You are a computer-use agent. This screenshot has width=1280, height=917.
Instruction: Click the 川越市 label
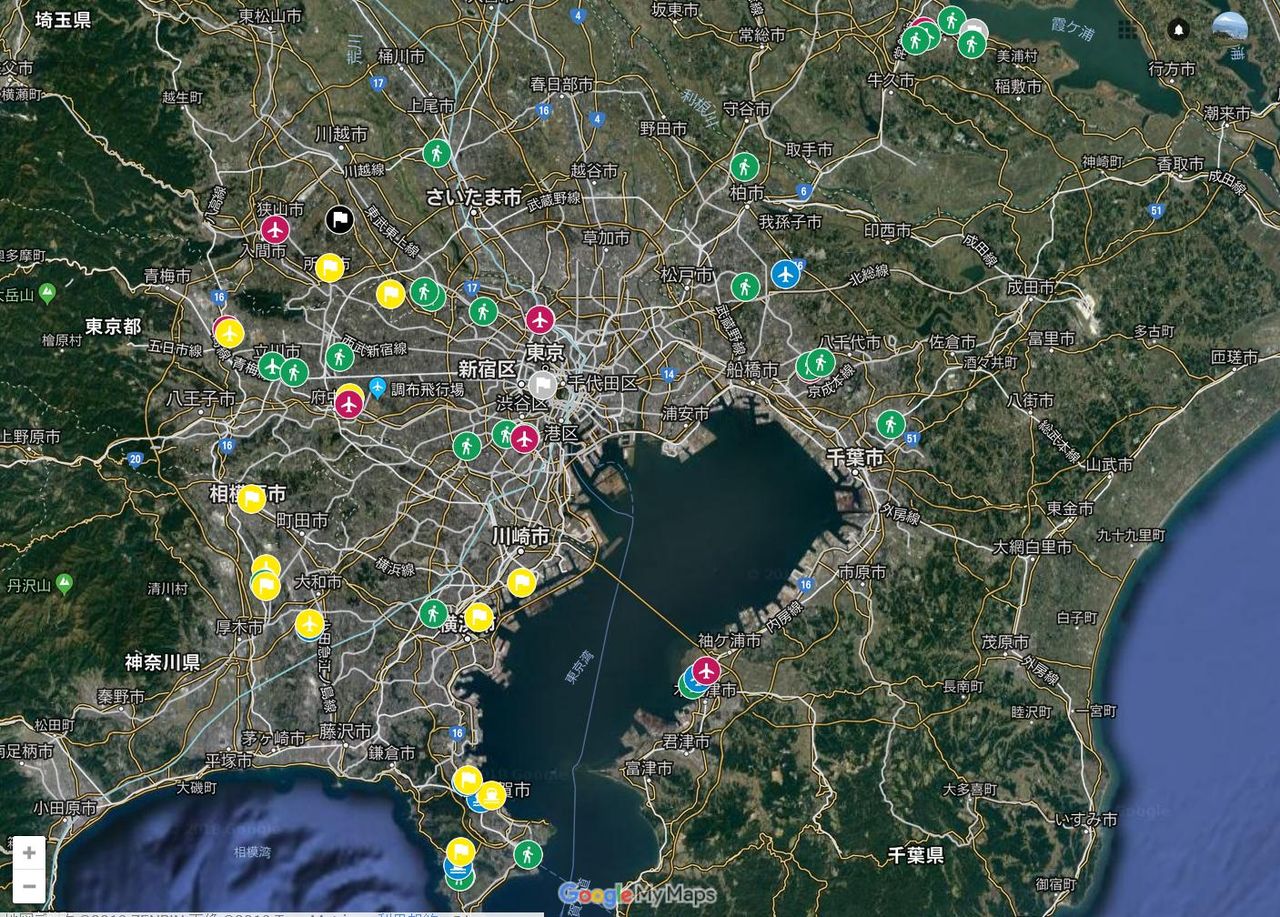[343, 133]
